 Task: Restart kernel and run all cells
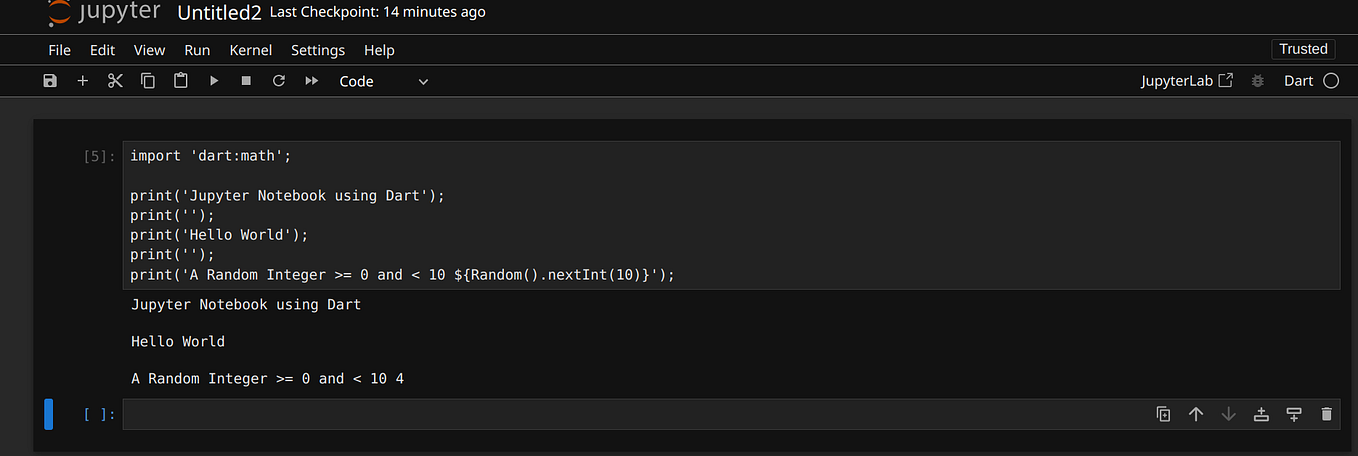[312, 81]
